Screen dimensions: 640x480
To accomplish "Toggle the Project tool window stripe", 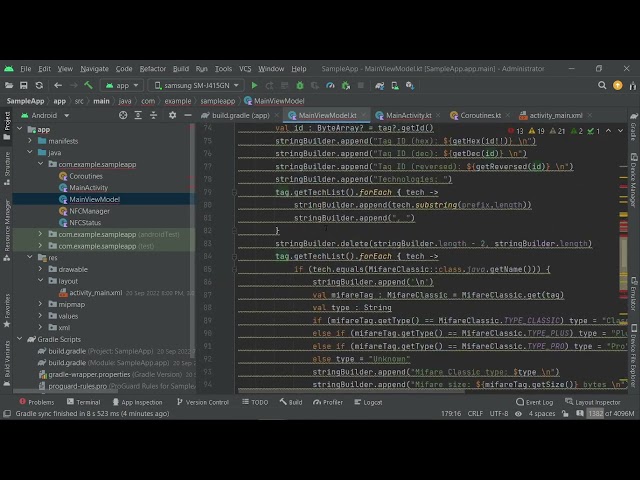I will (7, 125).
